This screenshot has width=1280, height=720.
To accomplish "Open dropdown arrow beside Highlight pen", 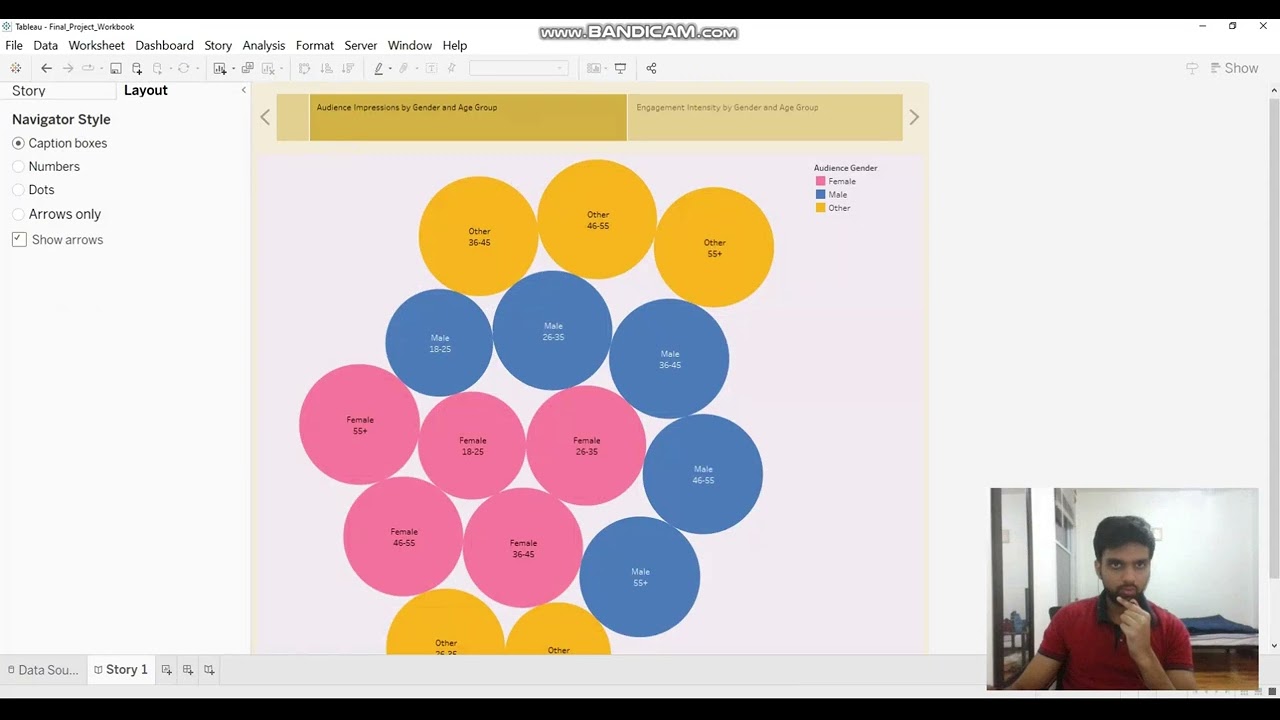I will click(390, 68).
